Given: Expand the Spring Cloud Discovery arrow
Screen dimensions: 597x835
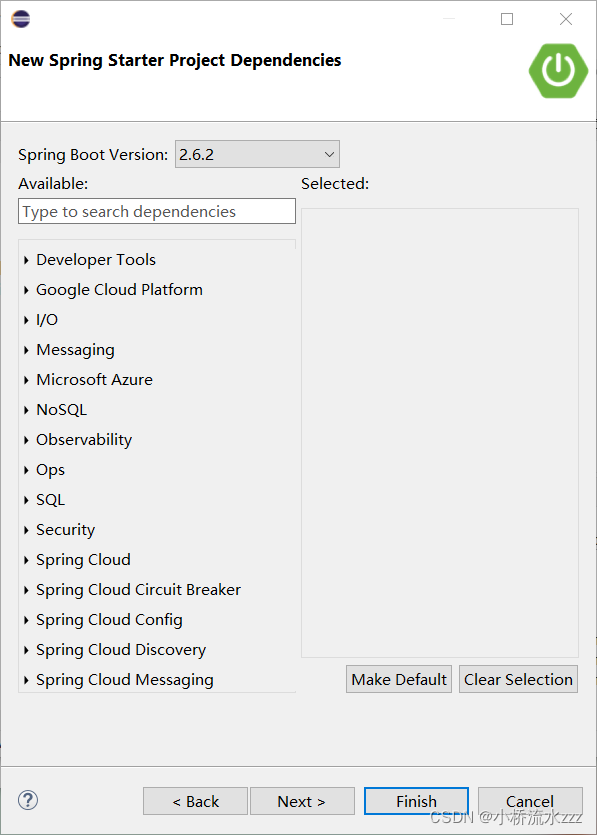Looking at the screenshot, I should coord(26,650).
